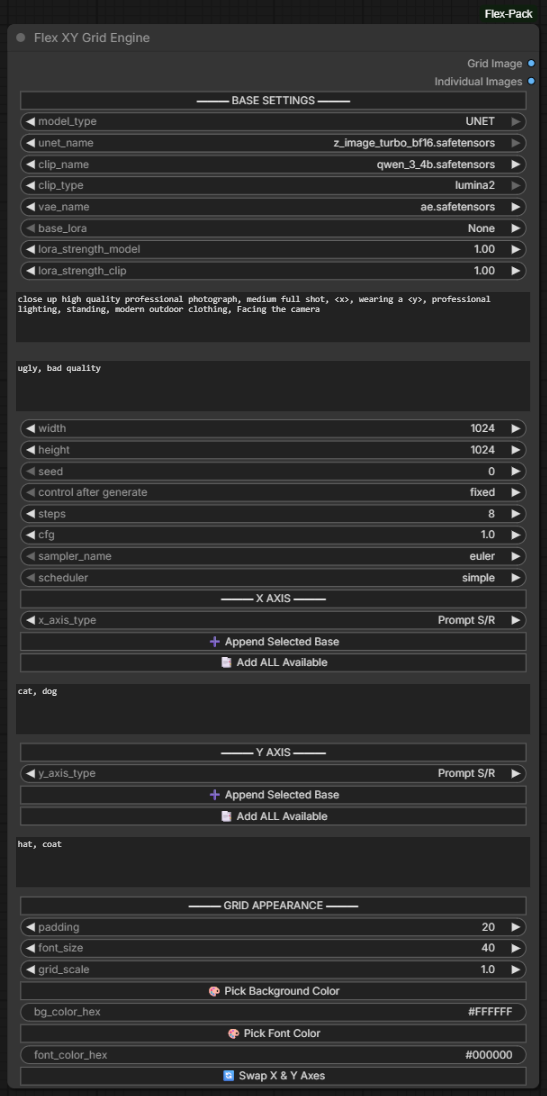Select next unet_name with right arrow

pos(516,143)
